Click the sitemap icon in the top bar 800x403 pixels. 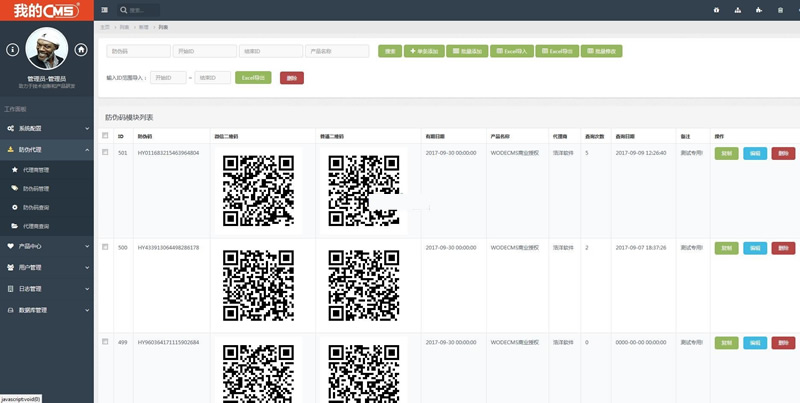point(738,10)
